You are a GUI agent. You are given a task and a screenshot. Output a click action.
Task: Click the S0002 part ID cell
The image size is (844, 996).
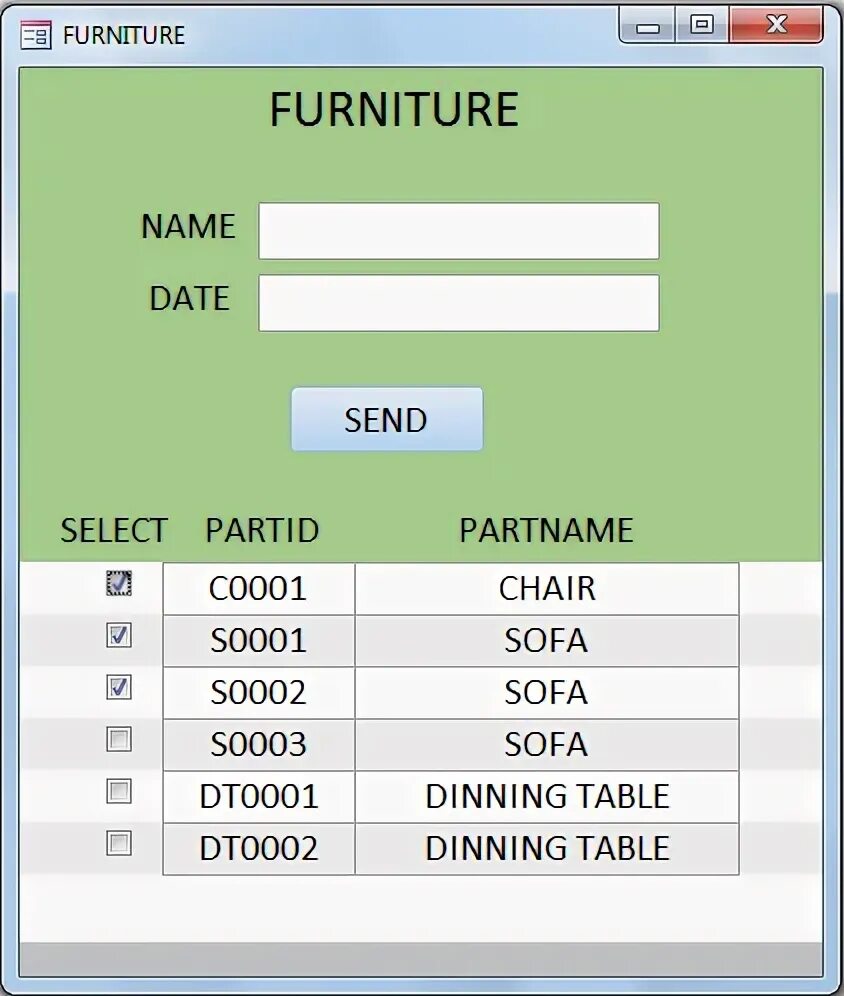click(x=258, y=692)
